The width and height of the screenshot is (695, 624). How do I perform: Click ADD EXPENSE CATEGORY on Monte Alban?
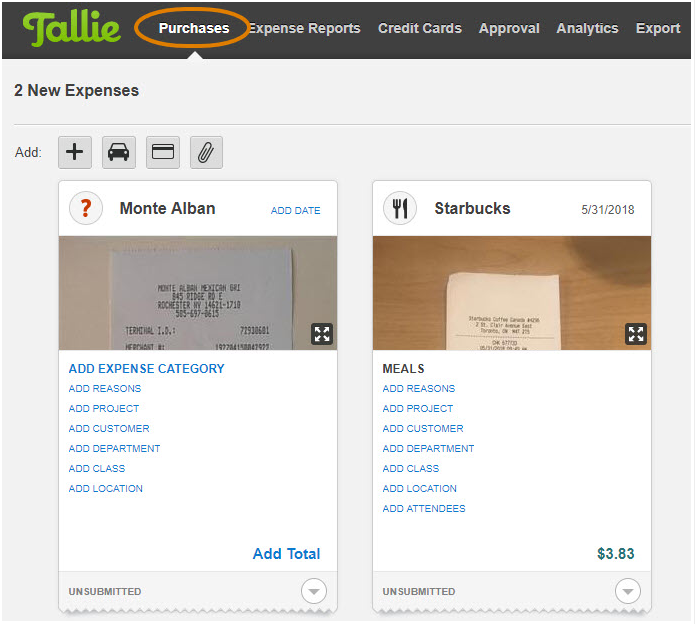tap(146, 369)
